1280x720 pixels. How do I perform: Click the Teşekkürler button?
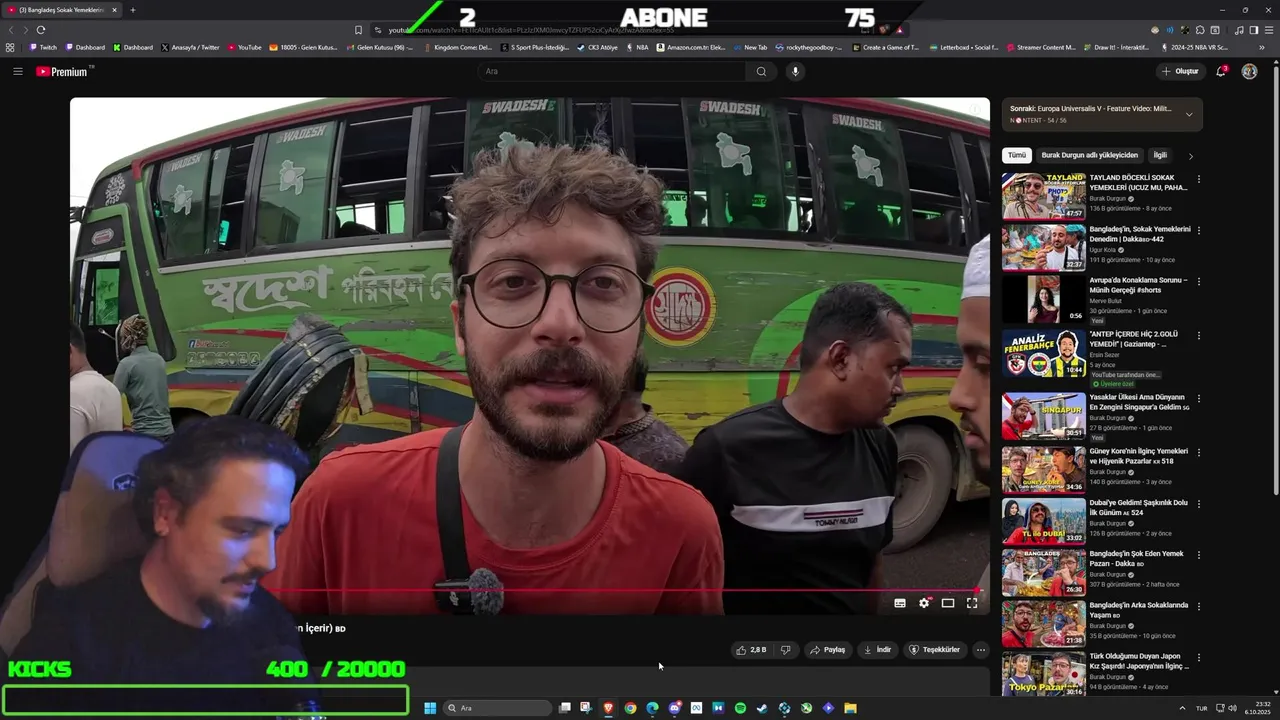(934, 650)
